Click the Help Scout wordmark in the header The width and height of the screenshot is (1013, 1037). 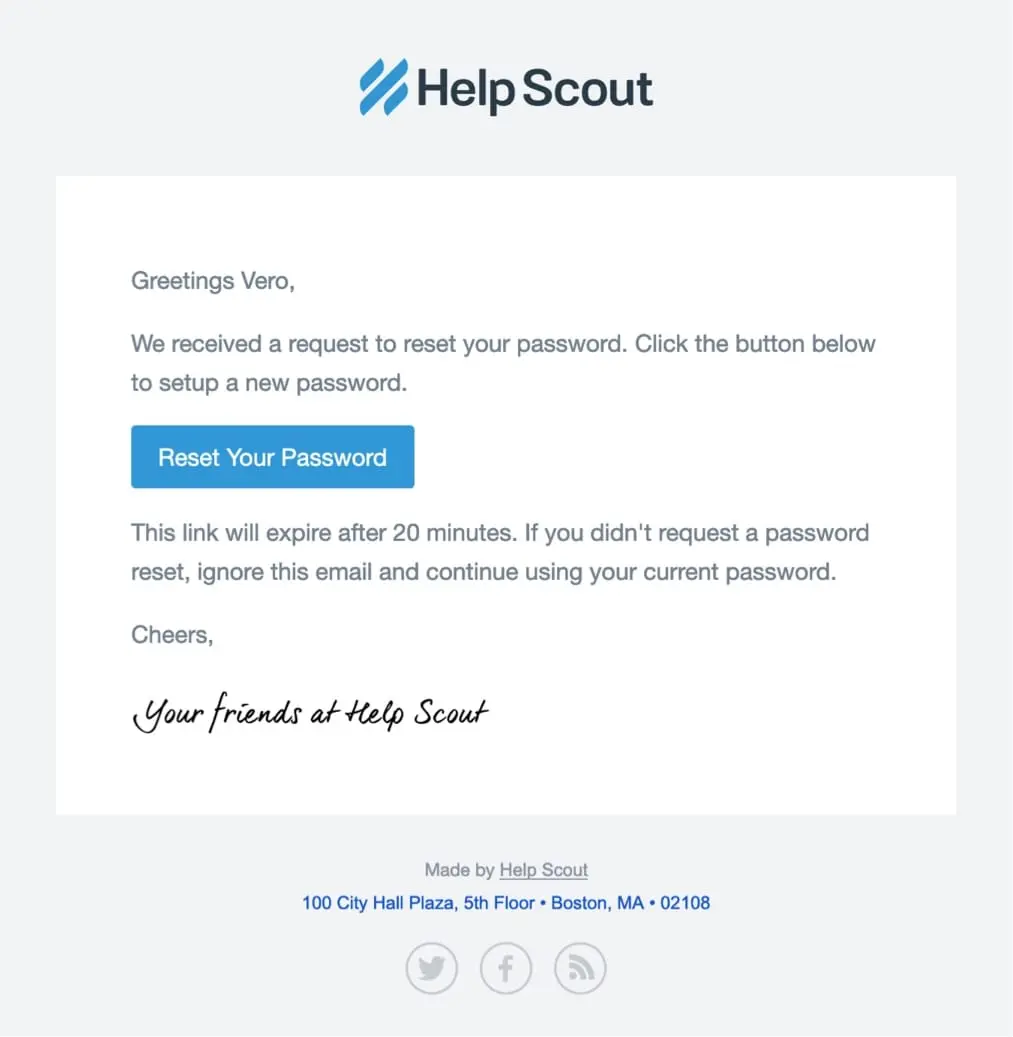click(535, 89)
